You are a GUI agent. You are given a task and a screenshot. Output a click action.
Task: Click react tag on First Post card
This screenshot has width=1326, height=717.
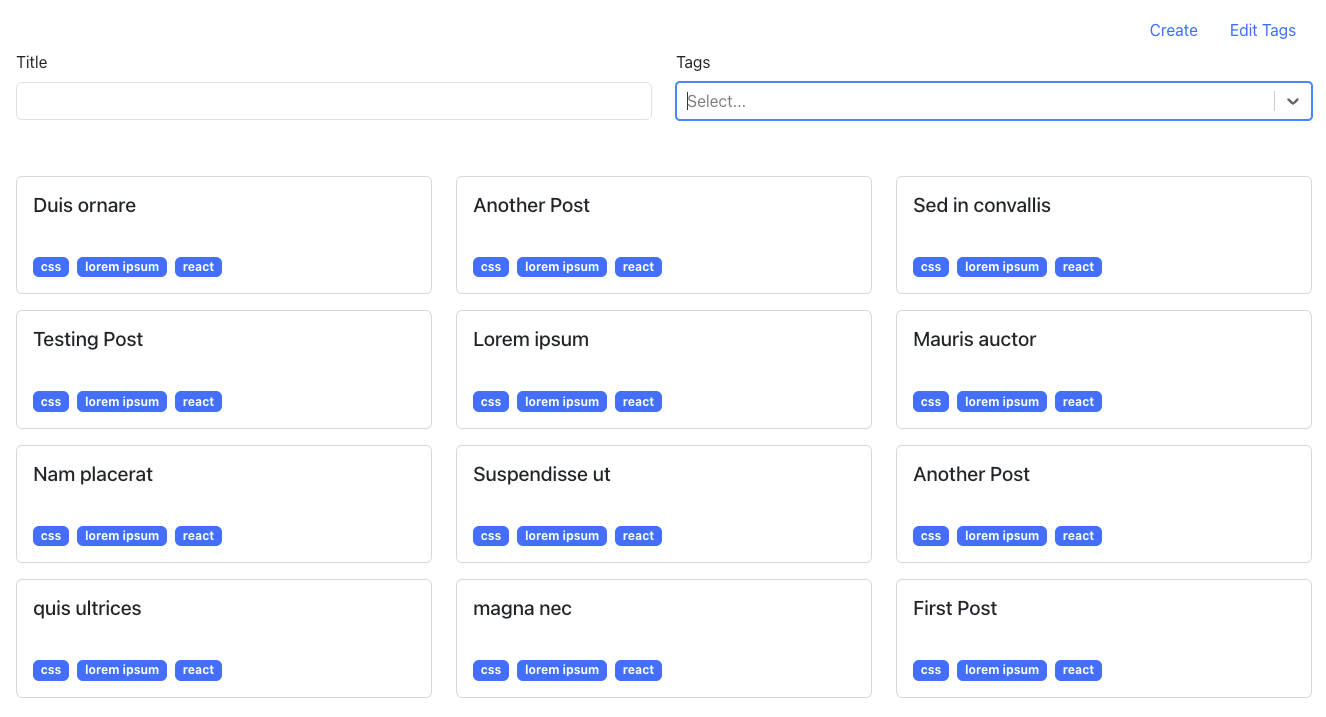(x=1078, y=670)
